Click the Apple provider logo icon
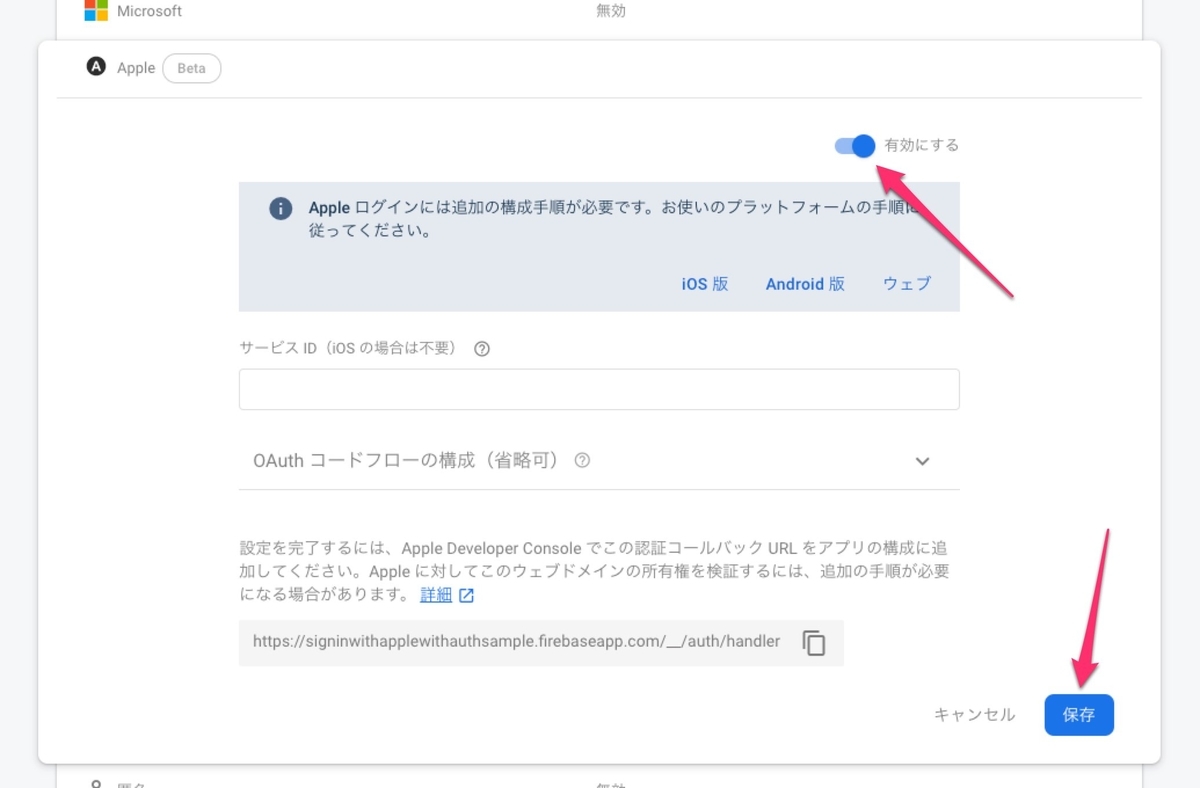This screenshot has height=788, width=1200. 96,67
